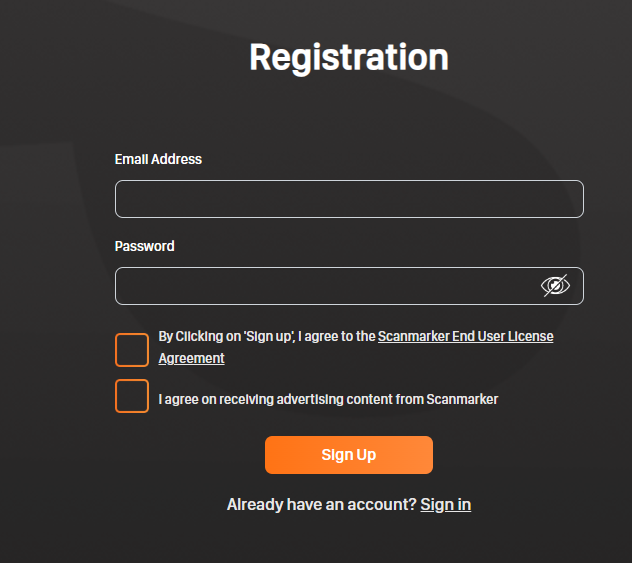The width and height of the screenshot is (632, 563).
Task: Click the 'I agree on receiving advertising' label
Action: click(328, 399)
